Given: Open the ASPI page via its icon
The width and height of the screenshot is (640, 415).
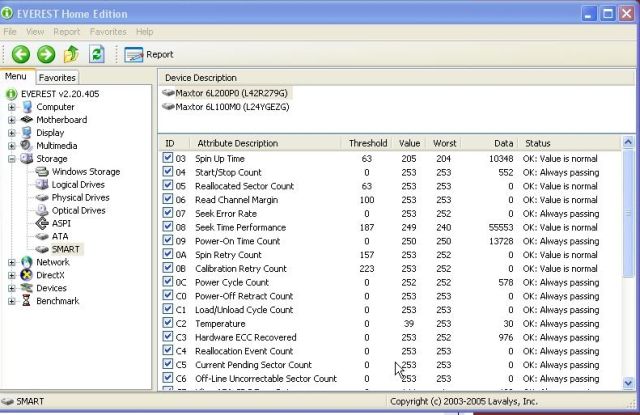Looking at the screenshot, I should (42, 223).
